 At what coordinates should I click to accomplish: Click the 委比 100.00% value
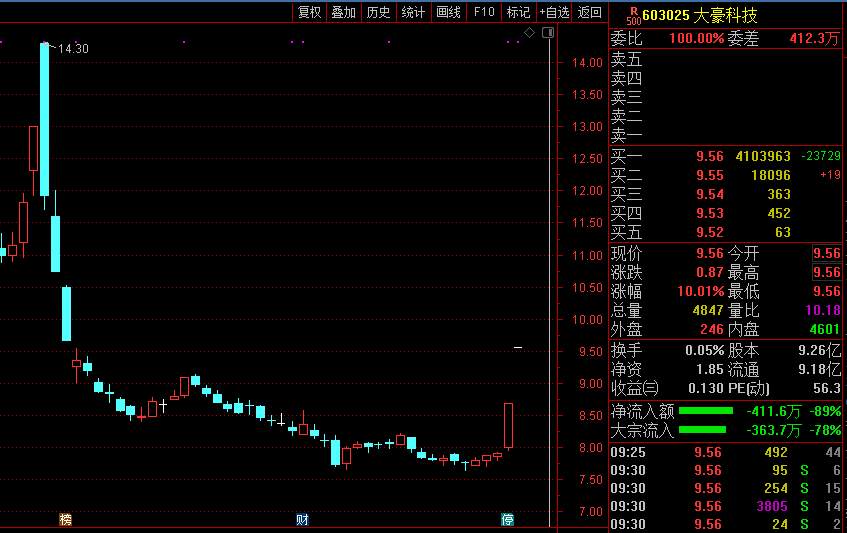click(696, 38)
